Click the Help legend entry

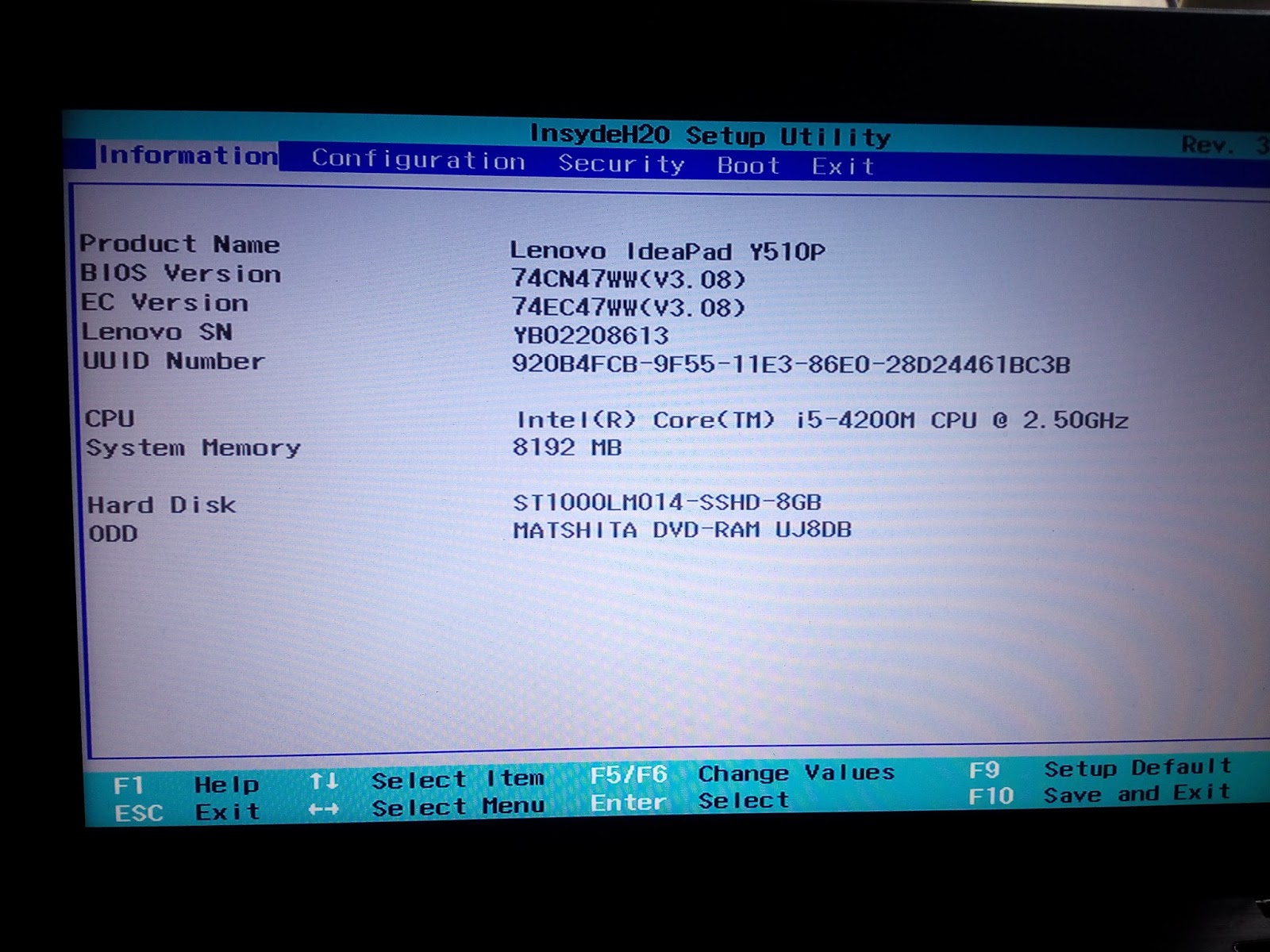(x=227, y=785)
